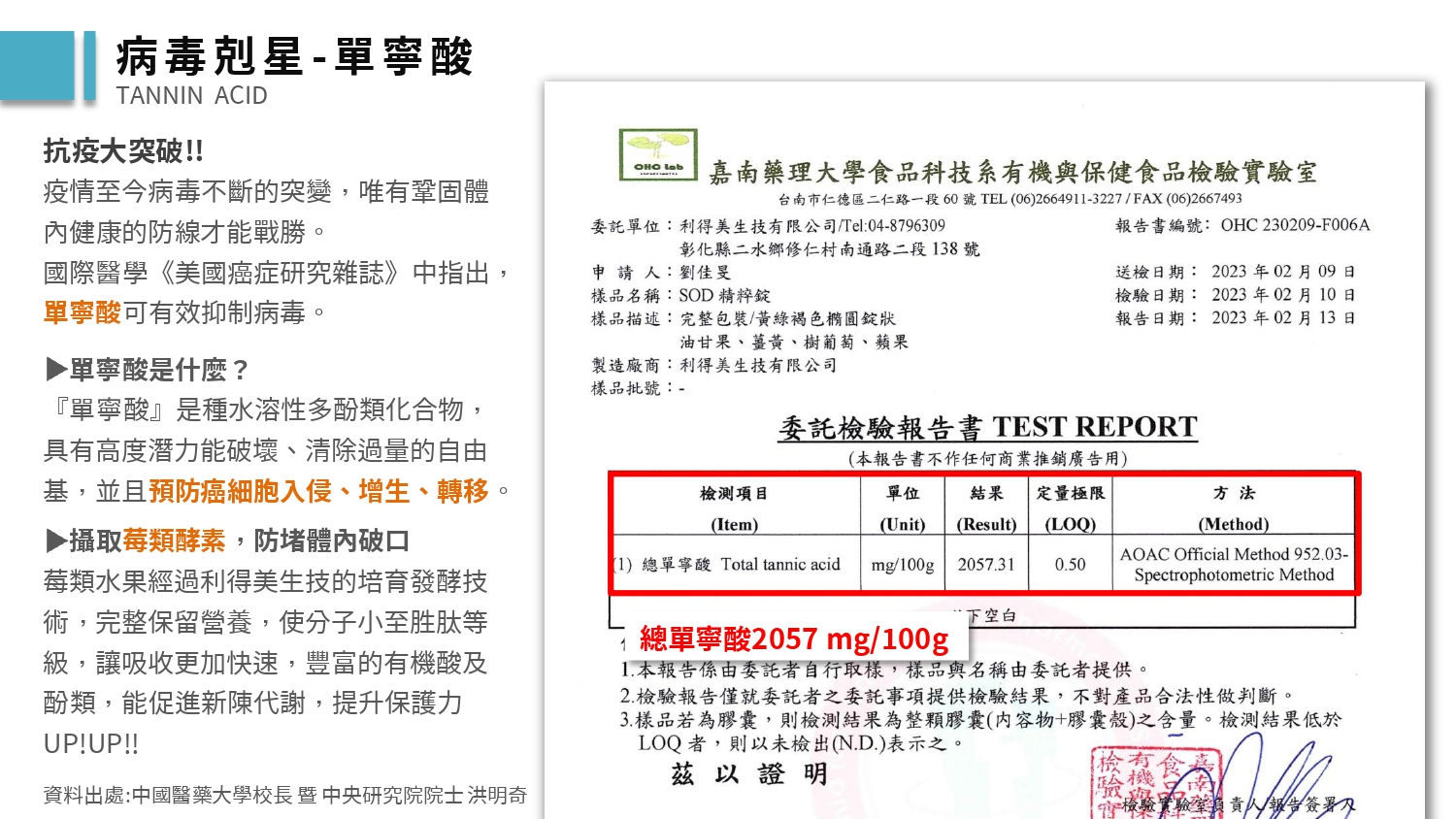This screenshot has width=1456, height=819.
Task: Click the mg/100g unit cell in the table
Action: pyautogui.click(x=902, y=564)
